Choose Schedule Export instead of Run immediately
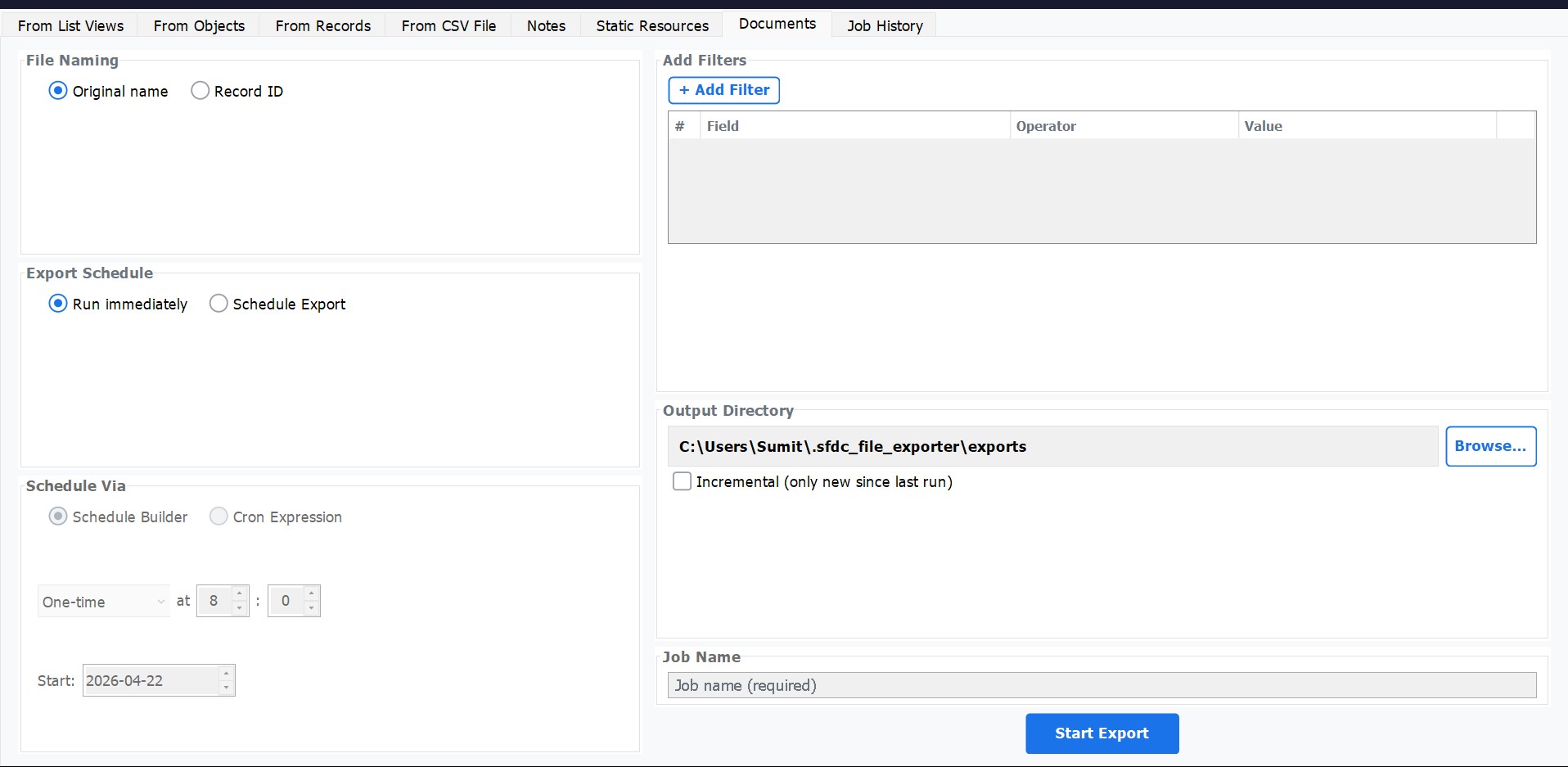Image resolution: width=1568 pixels, height=767 pixels. coord(218,303)
